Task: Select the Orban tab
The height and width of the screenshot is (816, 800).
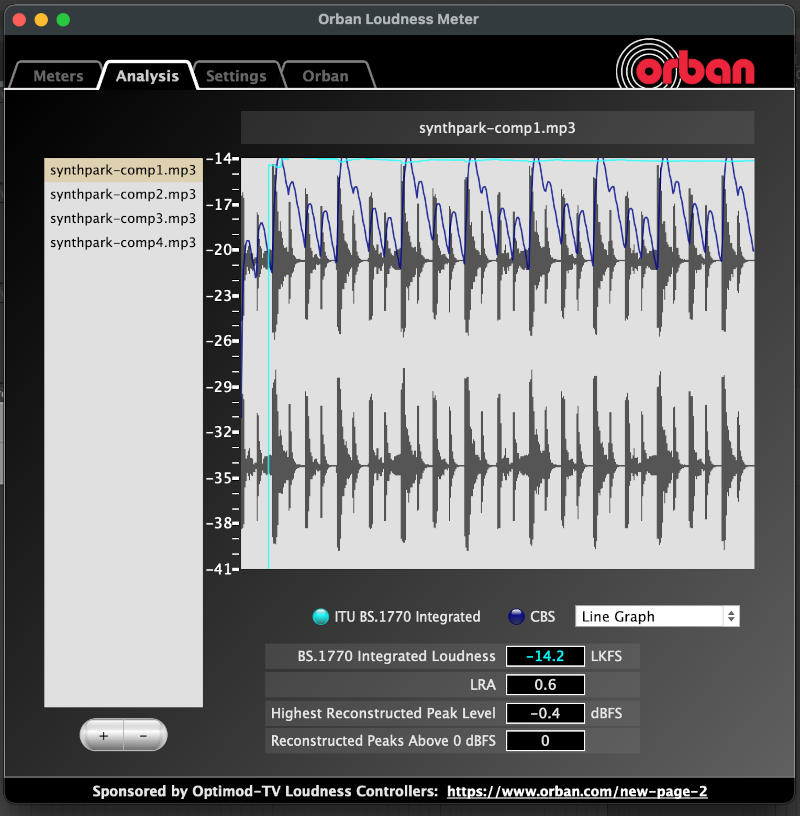Action: pyautogui.click(x=325, y=76)
